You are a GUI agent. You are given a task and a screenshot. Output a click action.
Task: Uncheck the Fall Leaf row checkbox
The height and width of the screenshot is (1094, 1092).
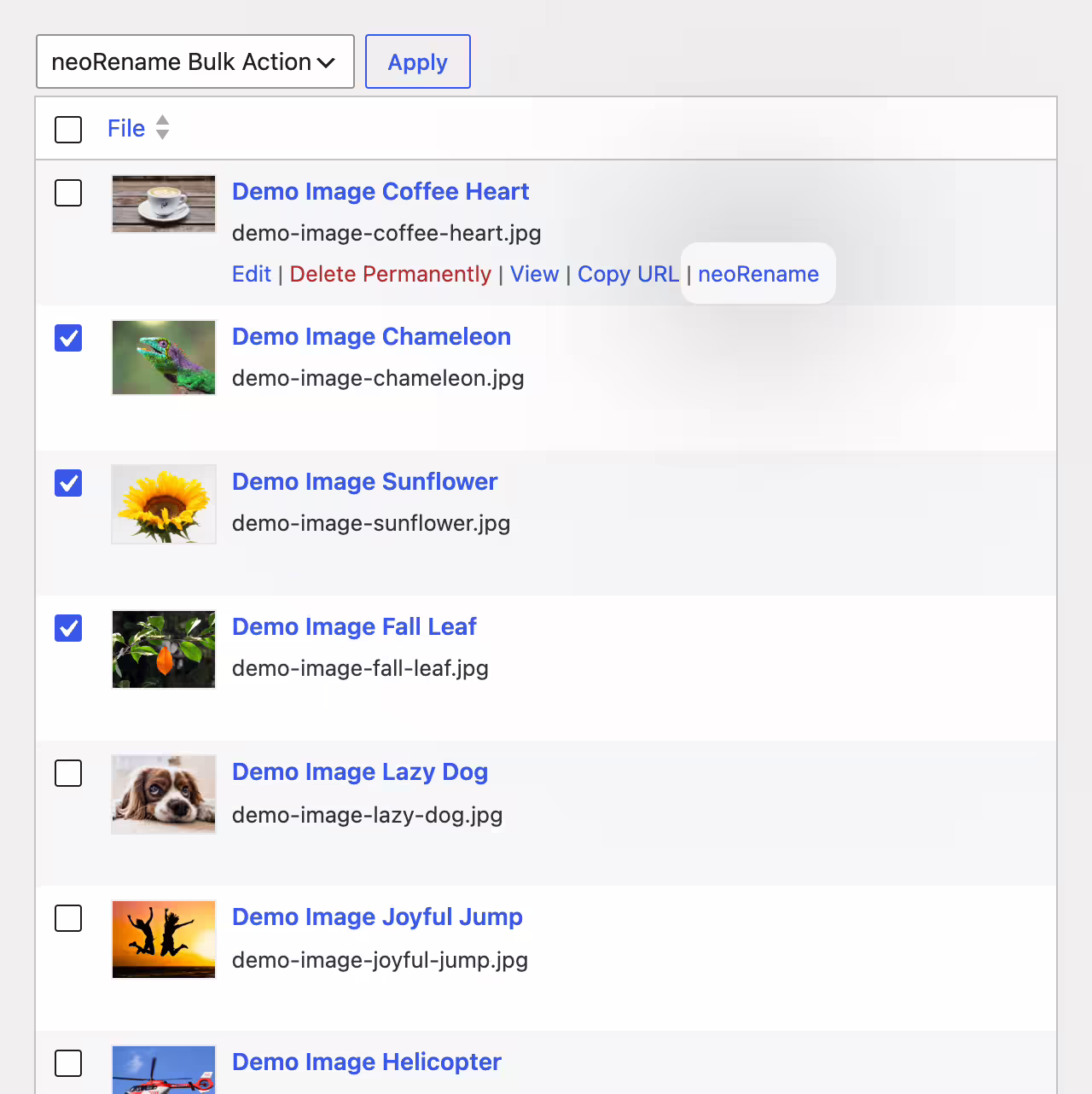pos(68,628)
